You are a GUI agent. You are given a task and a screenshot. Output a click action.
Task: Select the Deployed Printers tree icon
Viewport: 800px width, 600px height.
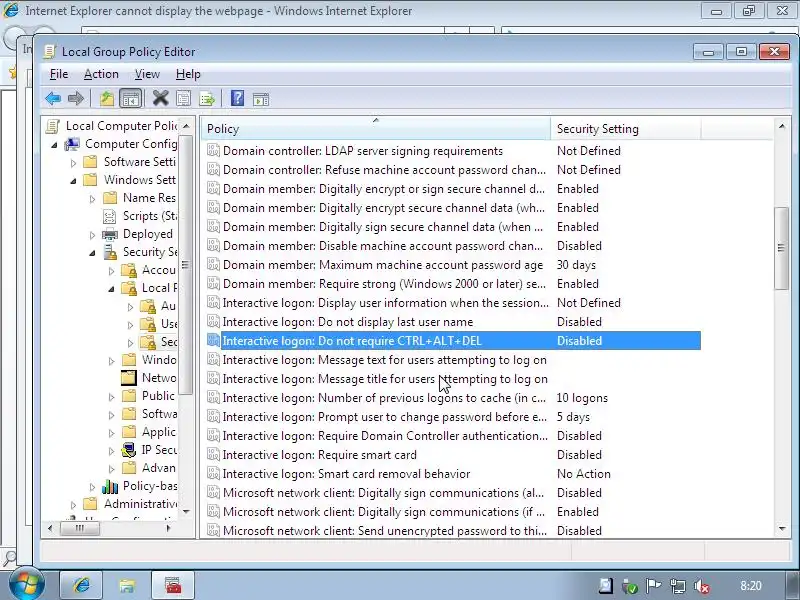pyautogui.click(x=110, y=234)
